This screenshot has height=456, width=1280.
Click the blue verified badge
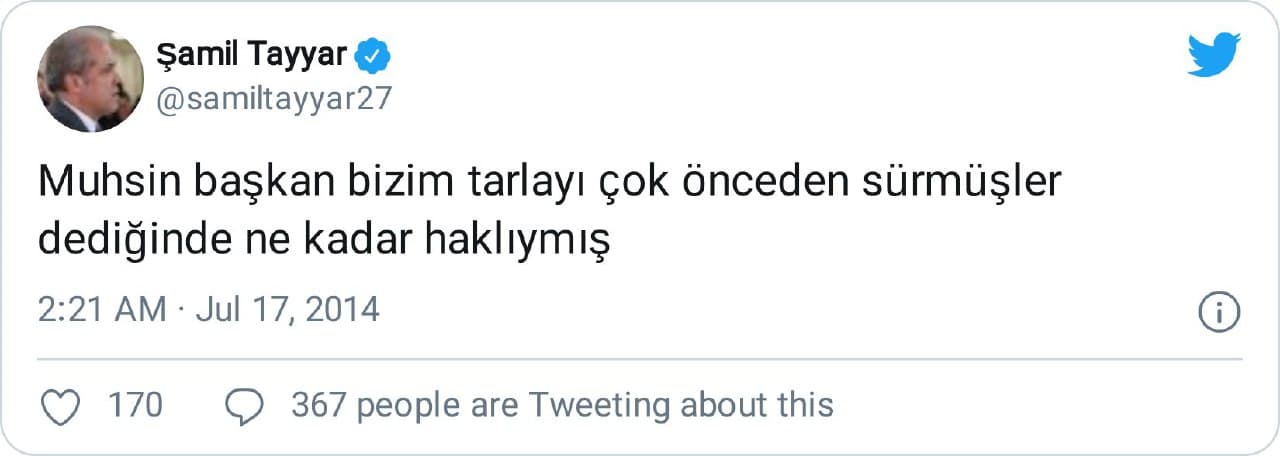[x=374, y=56]
